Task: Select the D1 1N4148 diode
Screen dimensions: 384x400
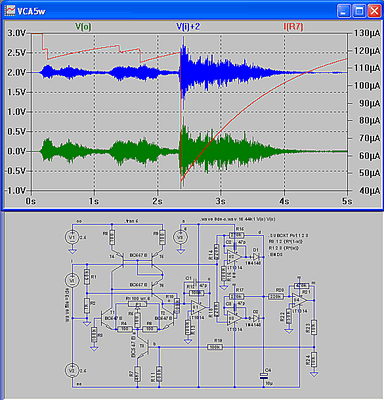Action: click(256, 257)
